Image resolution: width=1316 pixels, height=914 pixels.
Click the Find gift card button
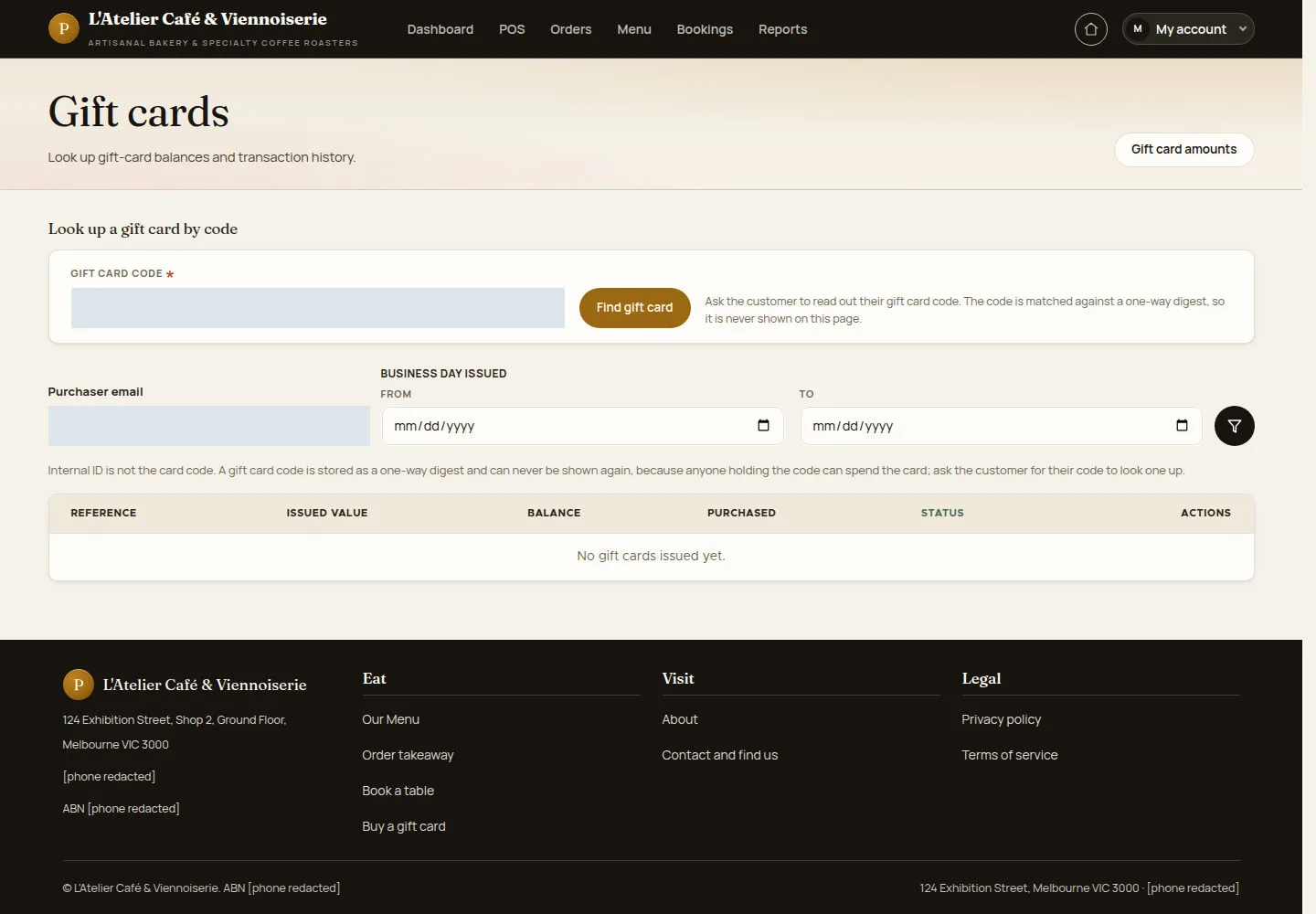634,308
